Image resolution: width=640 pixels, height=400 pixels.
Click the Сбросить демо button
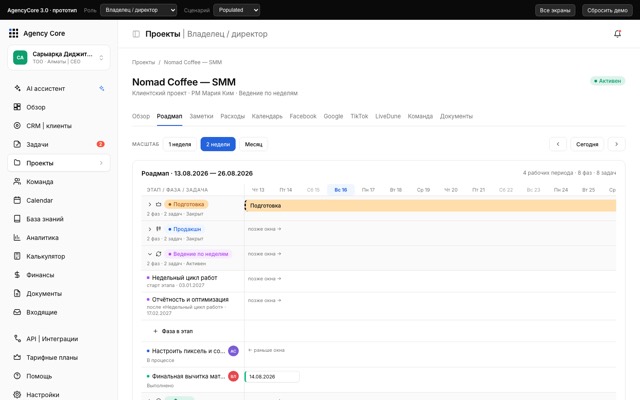[x=607, y=10]
